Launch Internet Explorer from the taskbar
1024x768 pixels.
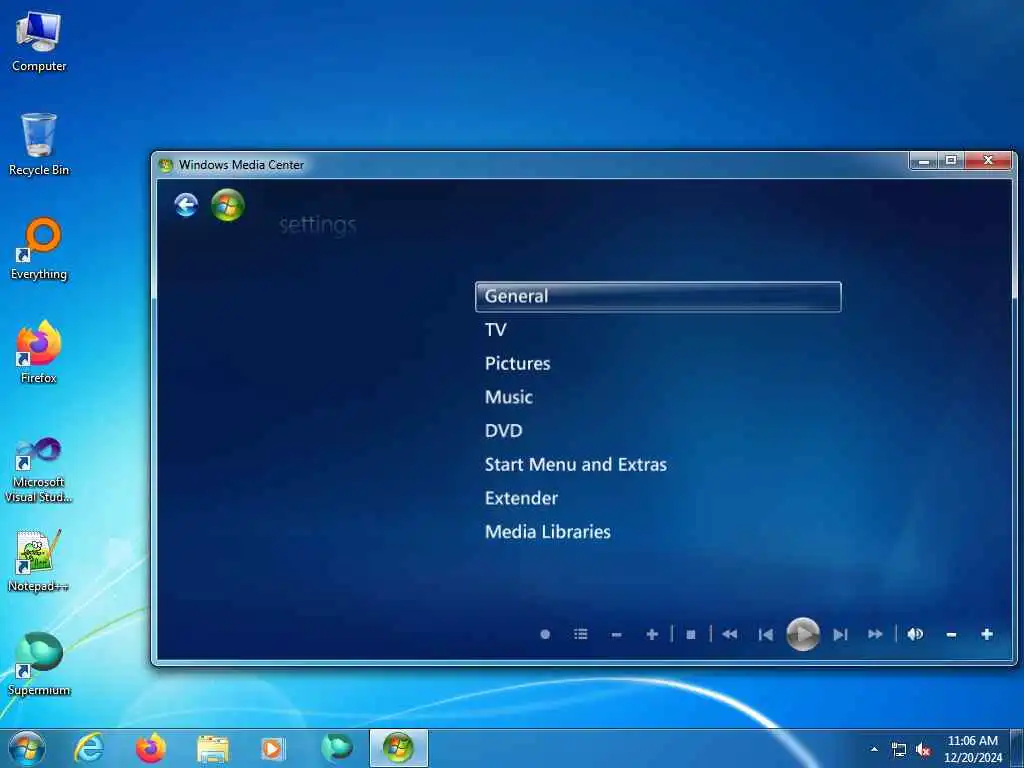[89, 748]
